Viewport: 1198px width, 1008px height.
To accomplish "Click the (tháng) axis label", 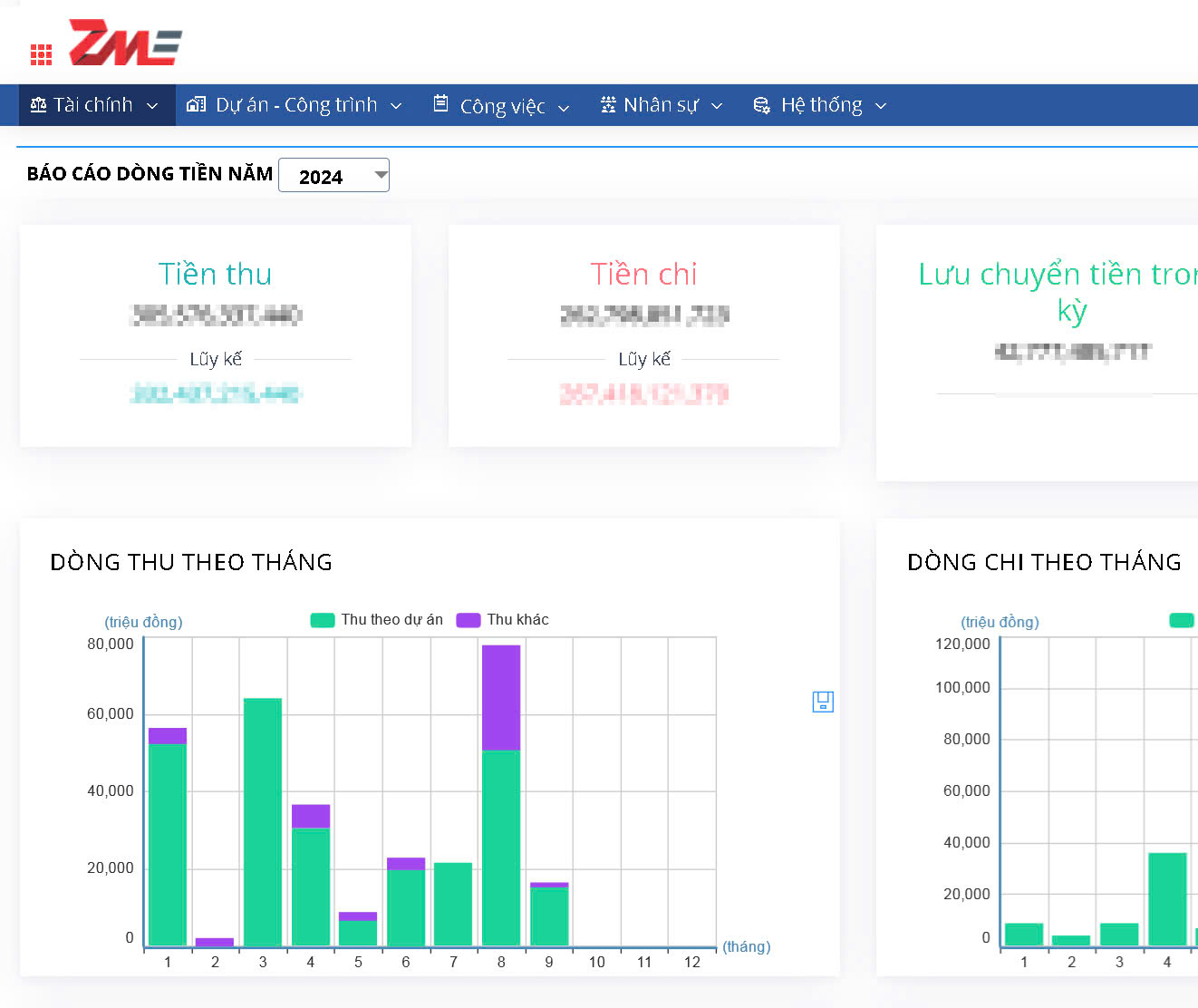I will (x=747, y=946).
